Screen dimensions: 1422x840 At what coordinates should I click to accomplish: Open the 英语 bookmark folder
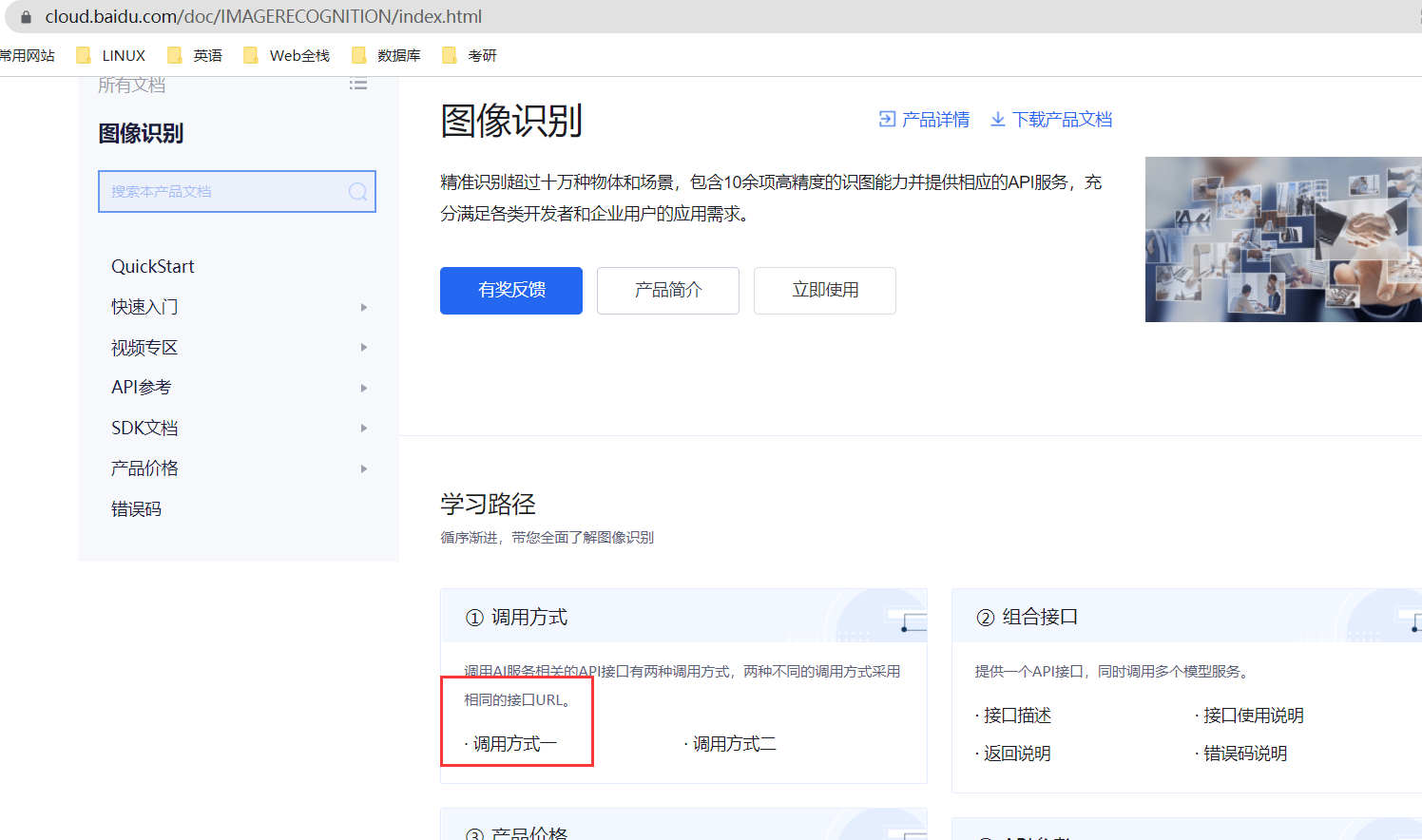[x=195, y=55]
